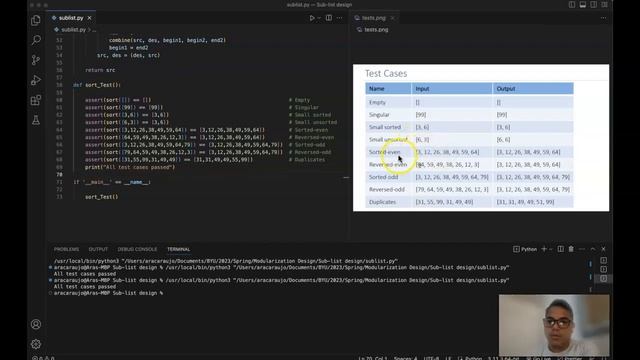Select the tests.png editor tab
The image size is (640, 360).
[374, 18]
